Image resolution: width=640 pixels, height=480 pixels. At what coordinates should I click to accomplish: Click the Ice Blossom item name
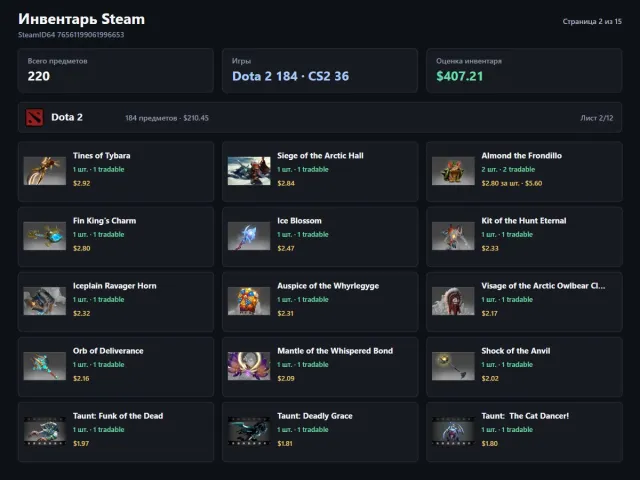click(300, 221)
